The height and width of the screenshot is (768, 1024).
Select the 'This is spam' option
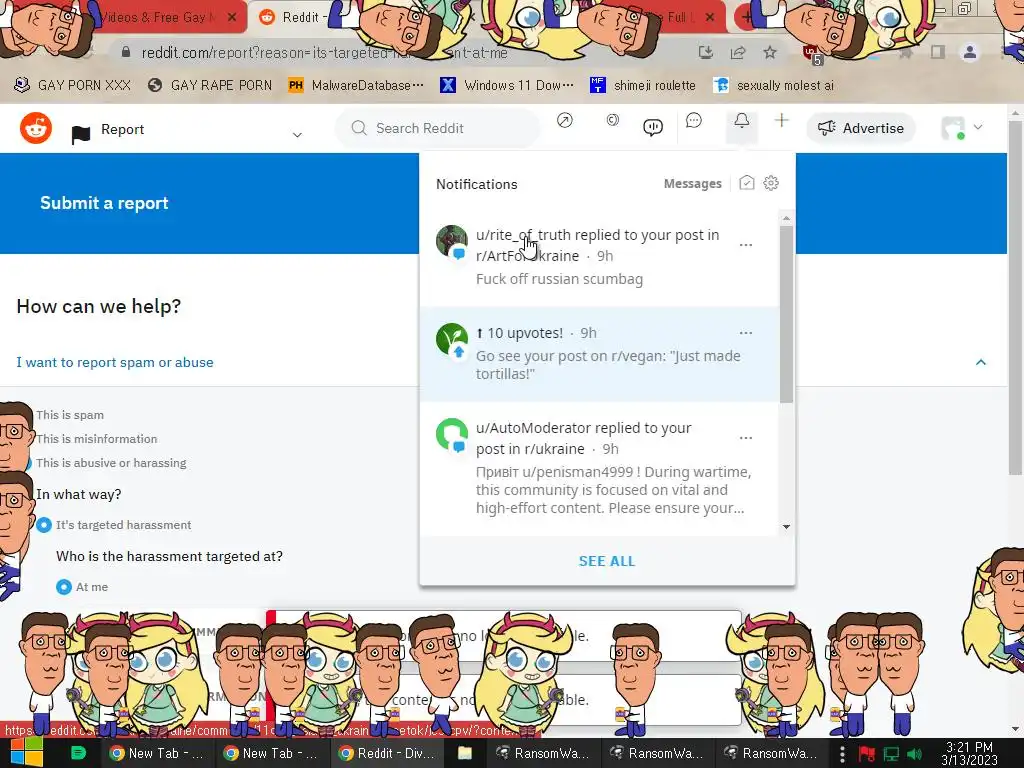69,415
